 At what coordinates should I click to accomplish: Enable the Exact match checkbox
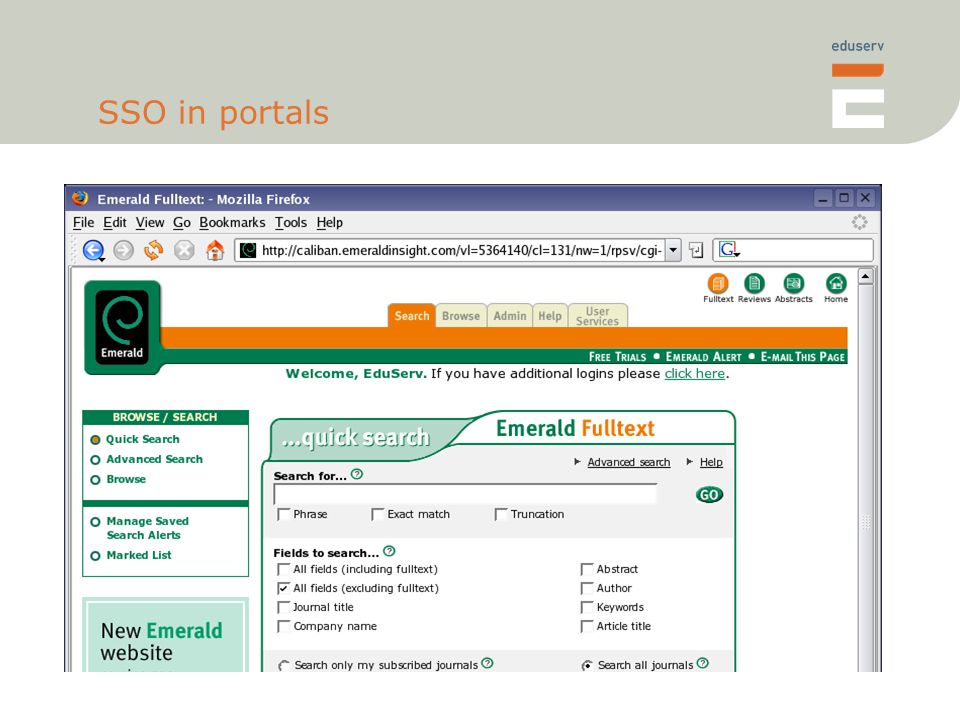pos(378,514)
